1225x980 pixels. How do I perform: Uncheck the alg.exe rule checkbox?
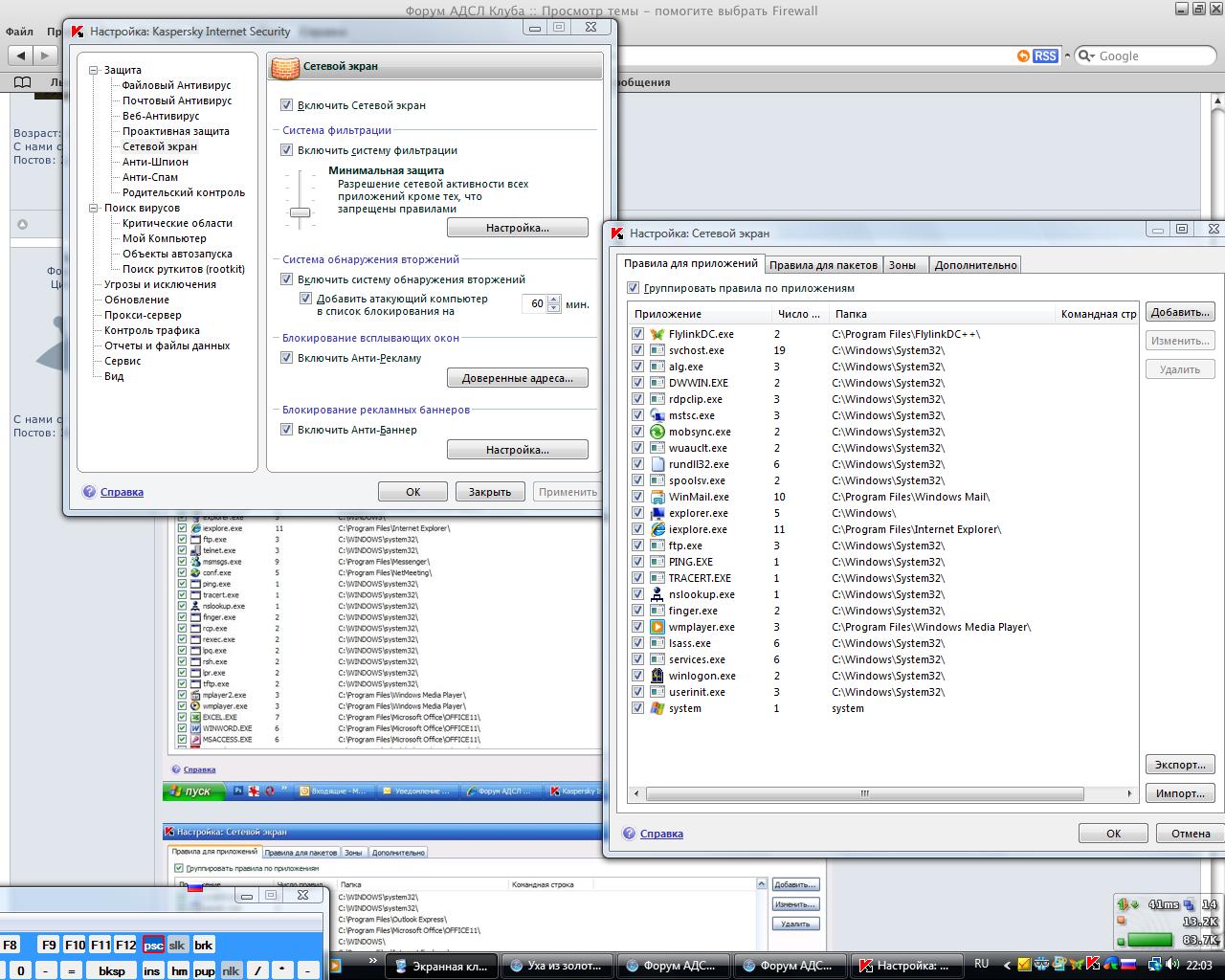click(x=638, y=367)
